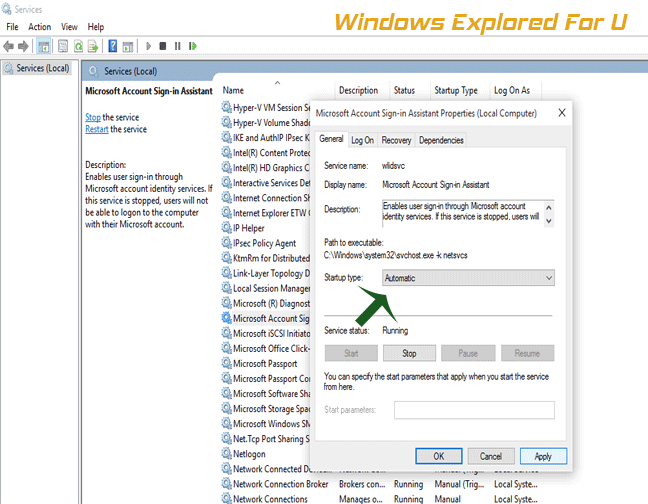Image resolution: width=648 pixels, height=504 pixels.
Task: Click the Restart Service toolbar icon
Action: [x=193, y=46]
